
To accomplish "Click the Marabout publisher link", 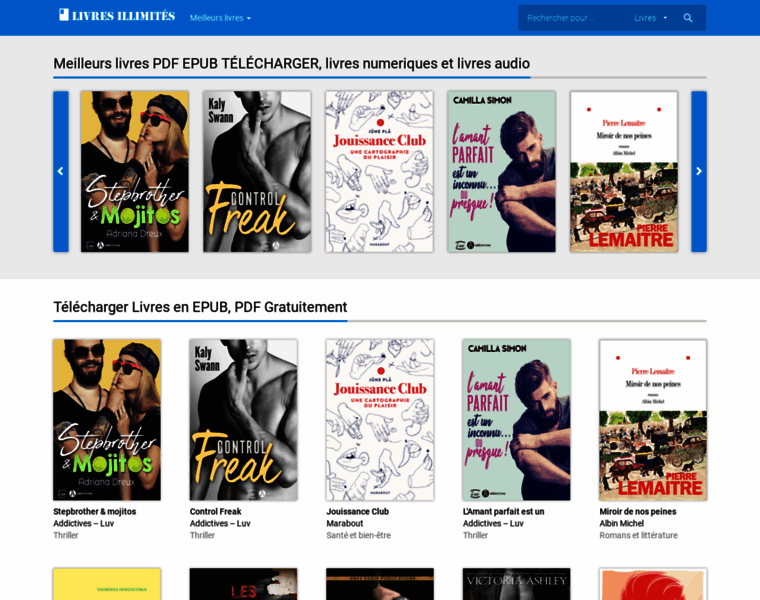I will coord(345,523).
